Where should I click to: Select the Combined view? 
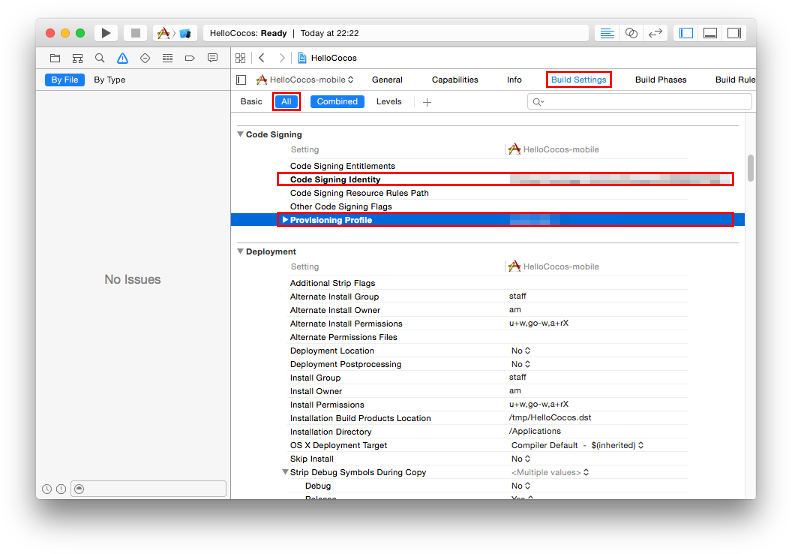[337, 102]
